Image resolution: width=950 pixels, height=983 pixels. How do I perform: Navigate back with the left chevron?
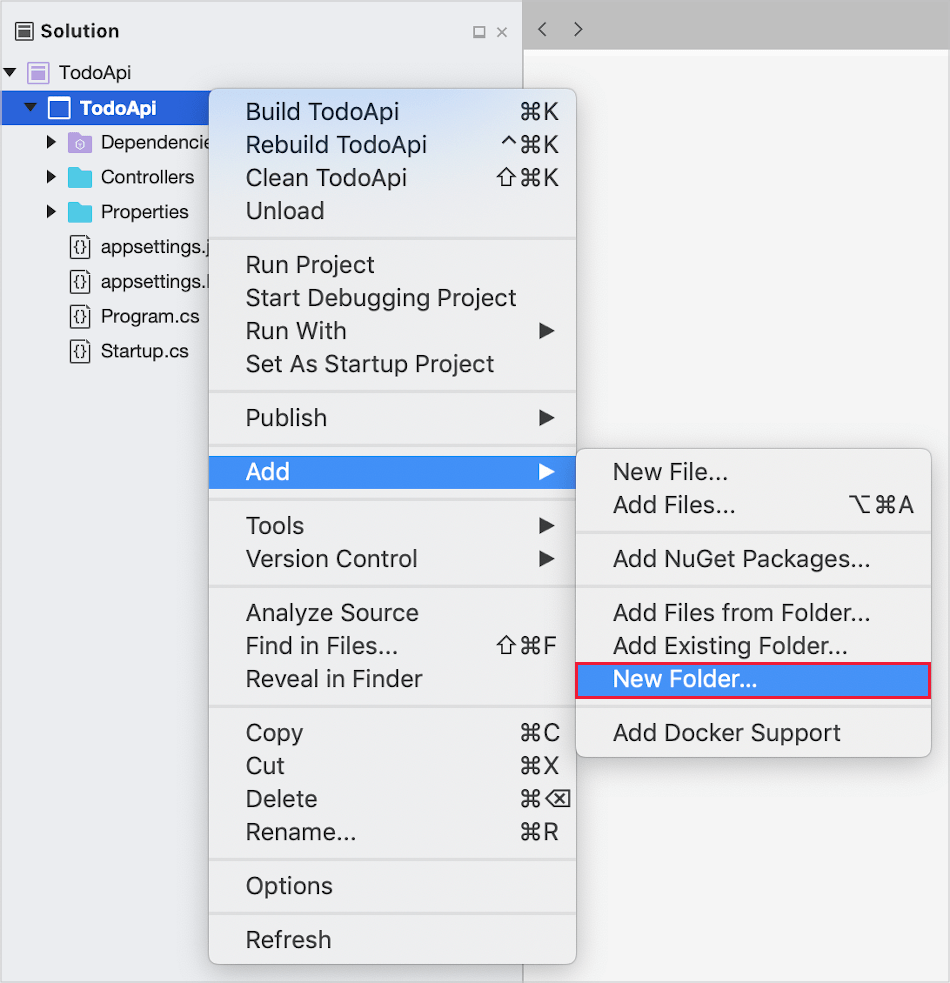click(542, 30)
